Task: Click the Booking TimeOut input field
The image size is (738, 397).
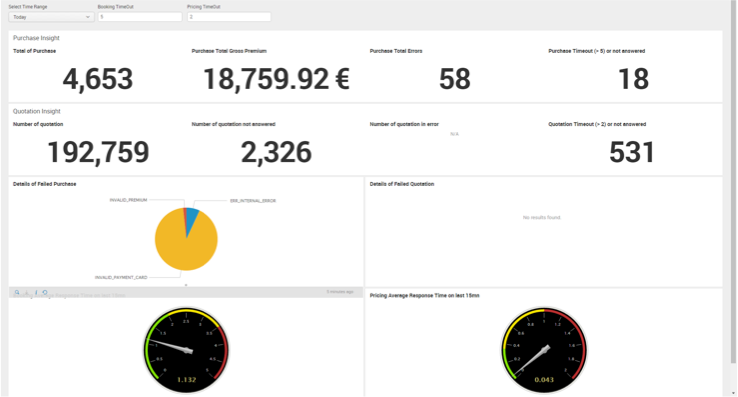Action: (x=140, y=17)
